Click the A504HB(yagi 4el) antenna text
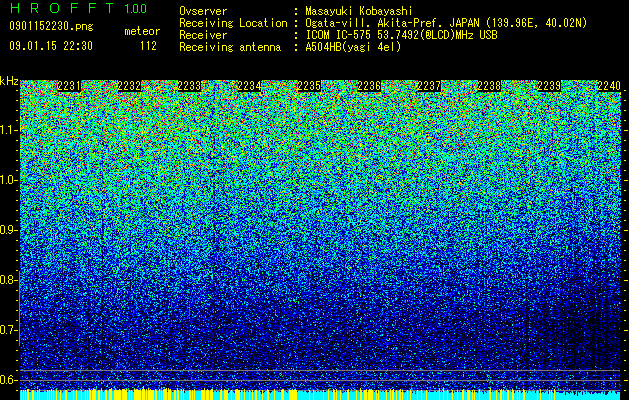 (x=353, y=47)
